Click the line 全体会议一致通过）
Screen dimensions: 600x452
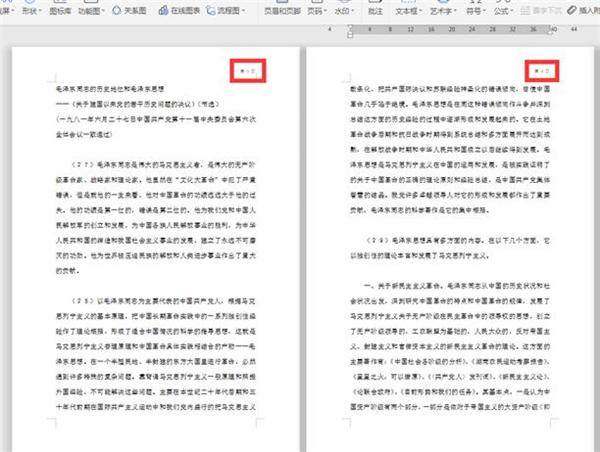pos(84,135)
